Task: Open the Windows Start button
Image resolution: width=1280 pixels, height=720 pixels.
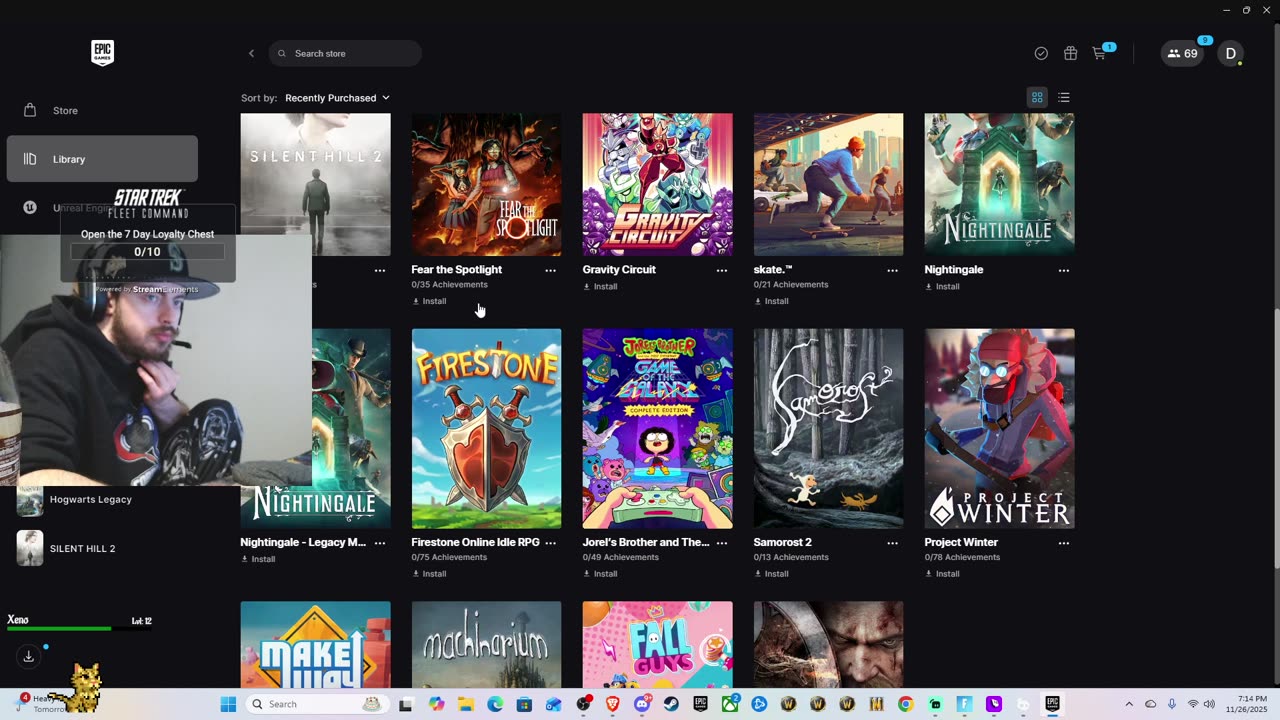Action: [228, 704]
